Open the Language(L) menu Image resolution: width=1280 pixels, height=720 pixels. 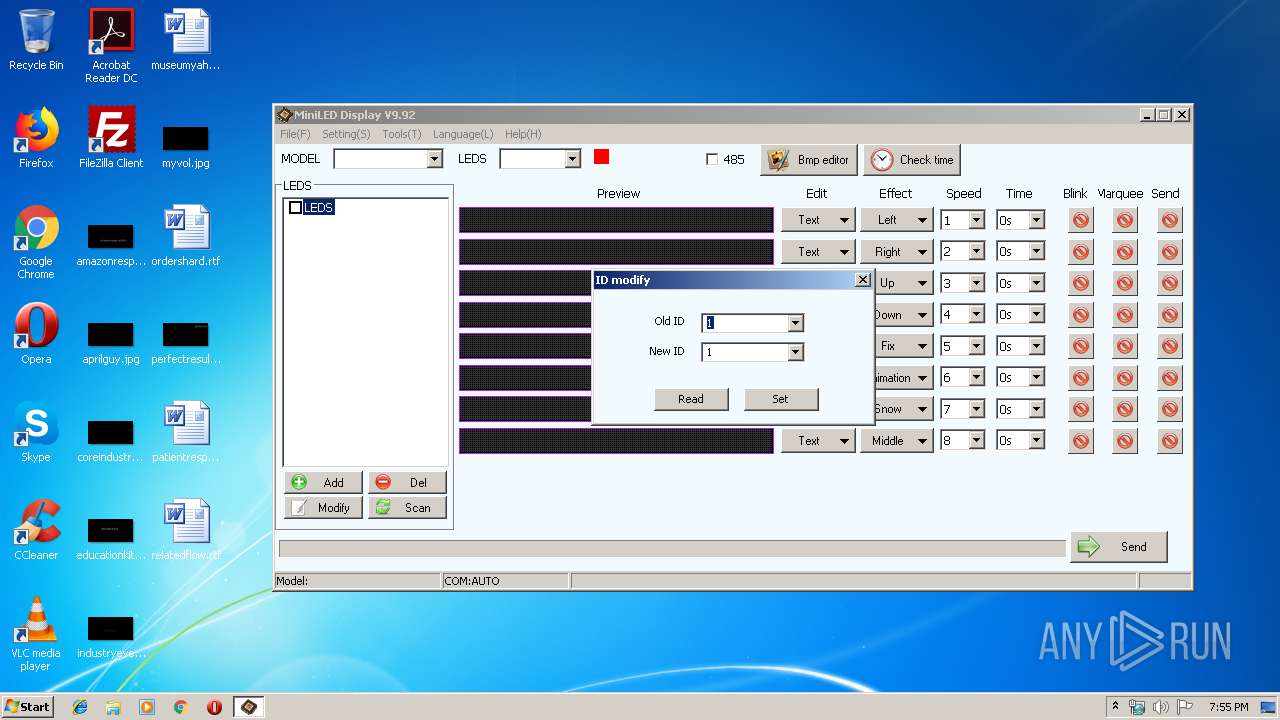(462, 134)
